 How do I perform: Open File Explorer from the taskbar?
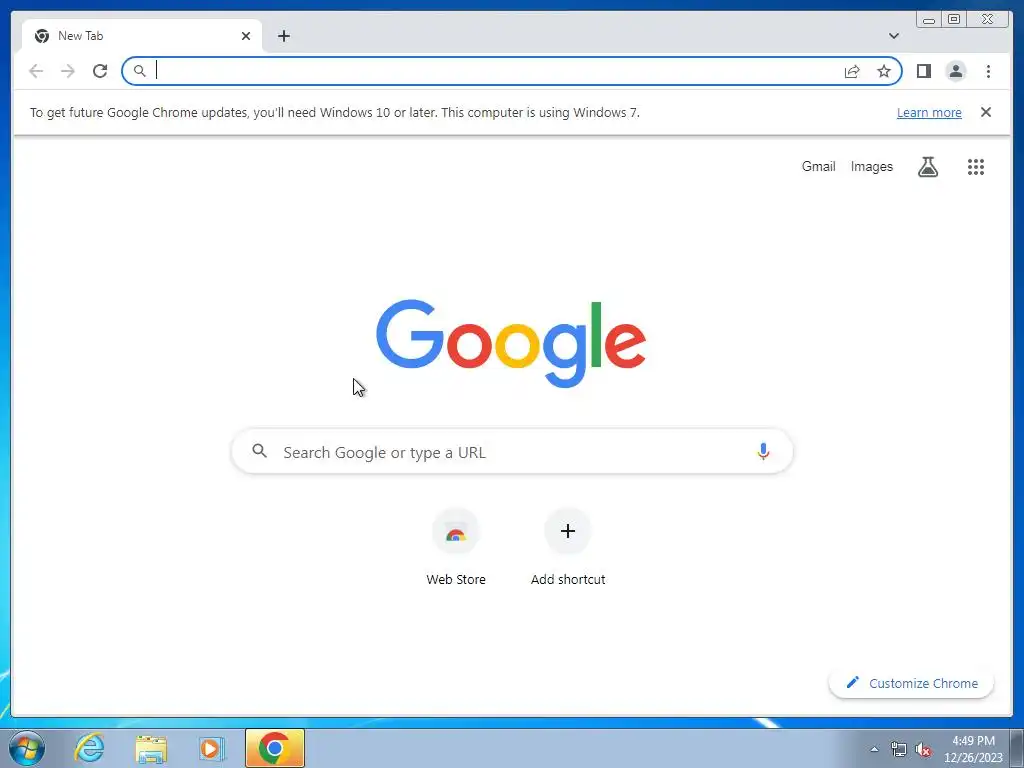point(151,748)
